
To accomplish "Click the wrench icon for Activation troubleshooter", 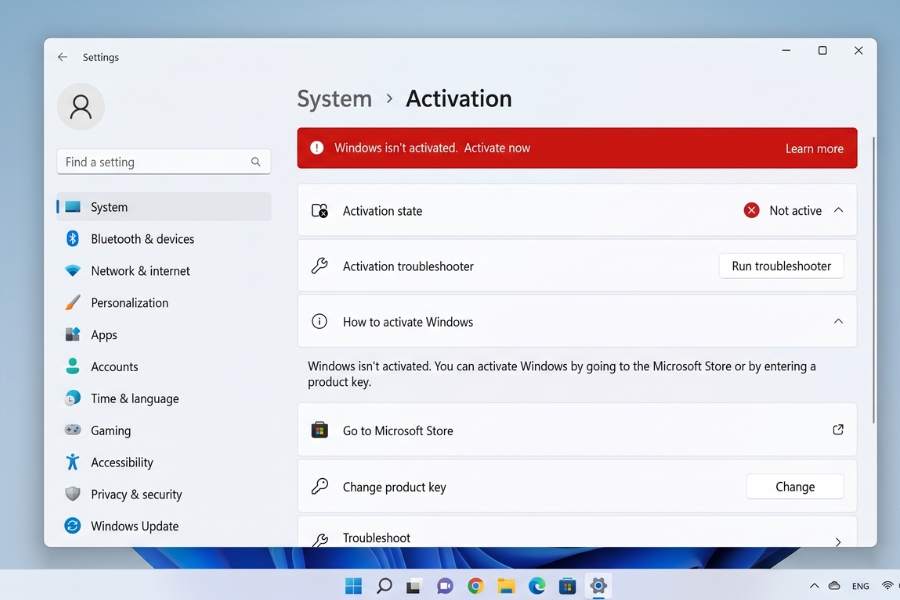I will pyautogui.click(x=320, y=266).
